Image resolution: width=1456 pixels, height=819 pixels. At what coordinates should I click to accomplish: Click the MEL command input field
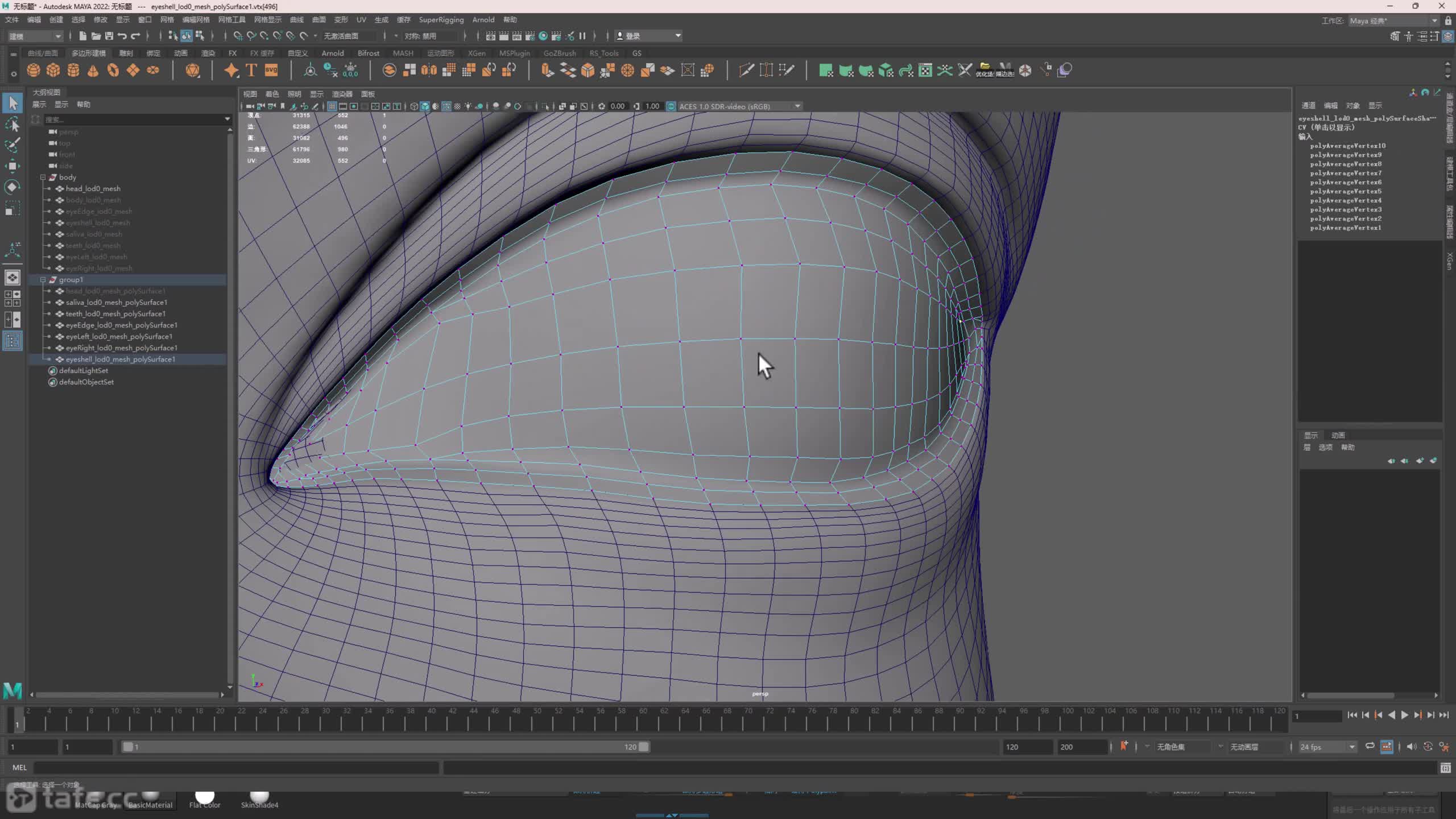pos(236,768)
